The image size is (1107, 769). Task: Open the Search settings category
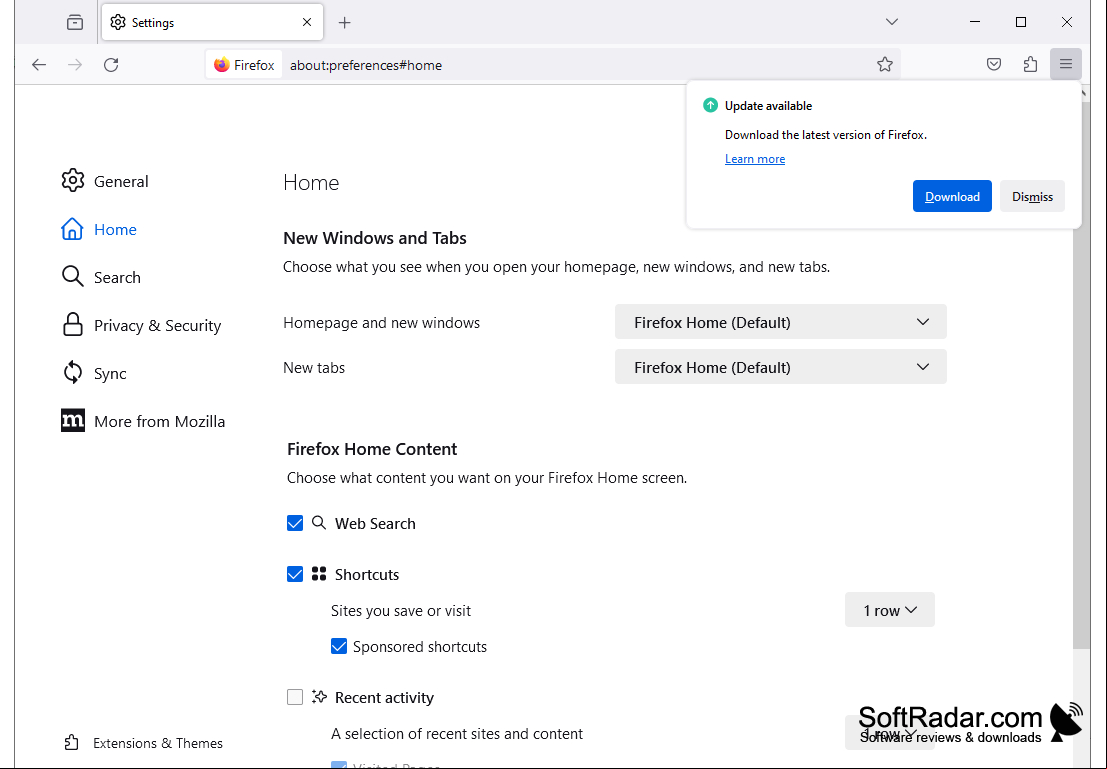click(x=117, y=278)
